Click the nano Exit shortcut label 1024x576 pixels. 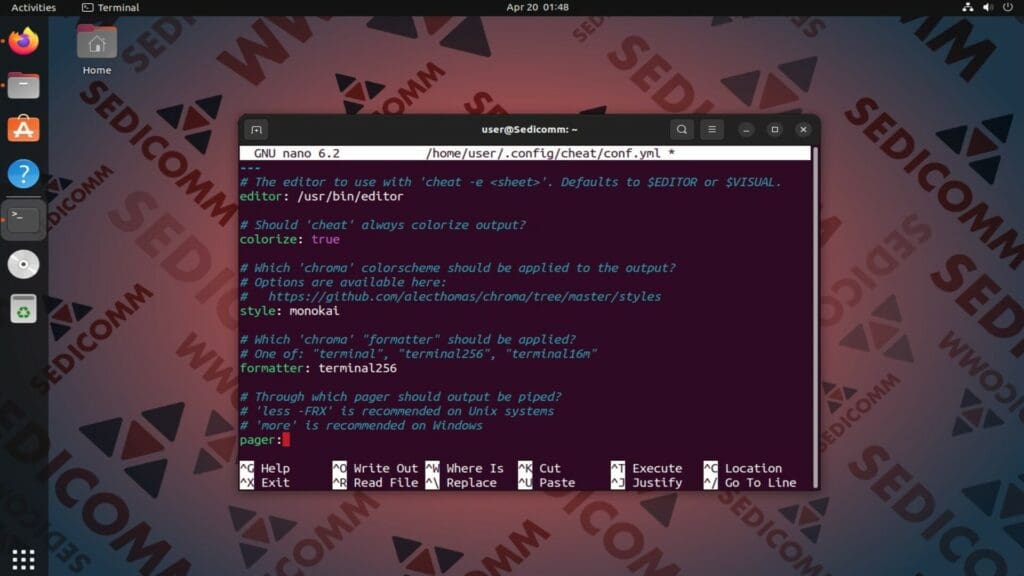click(x=275, y=483)
